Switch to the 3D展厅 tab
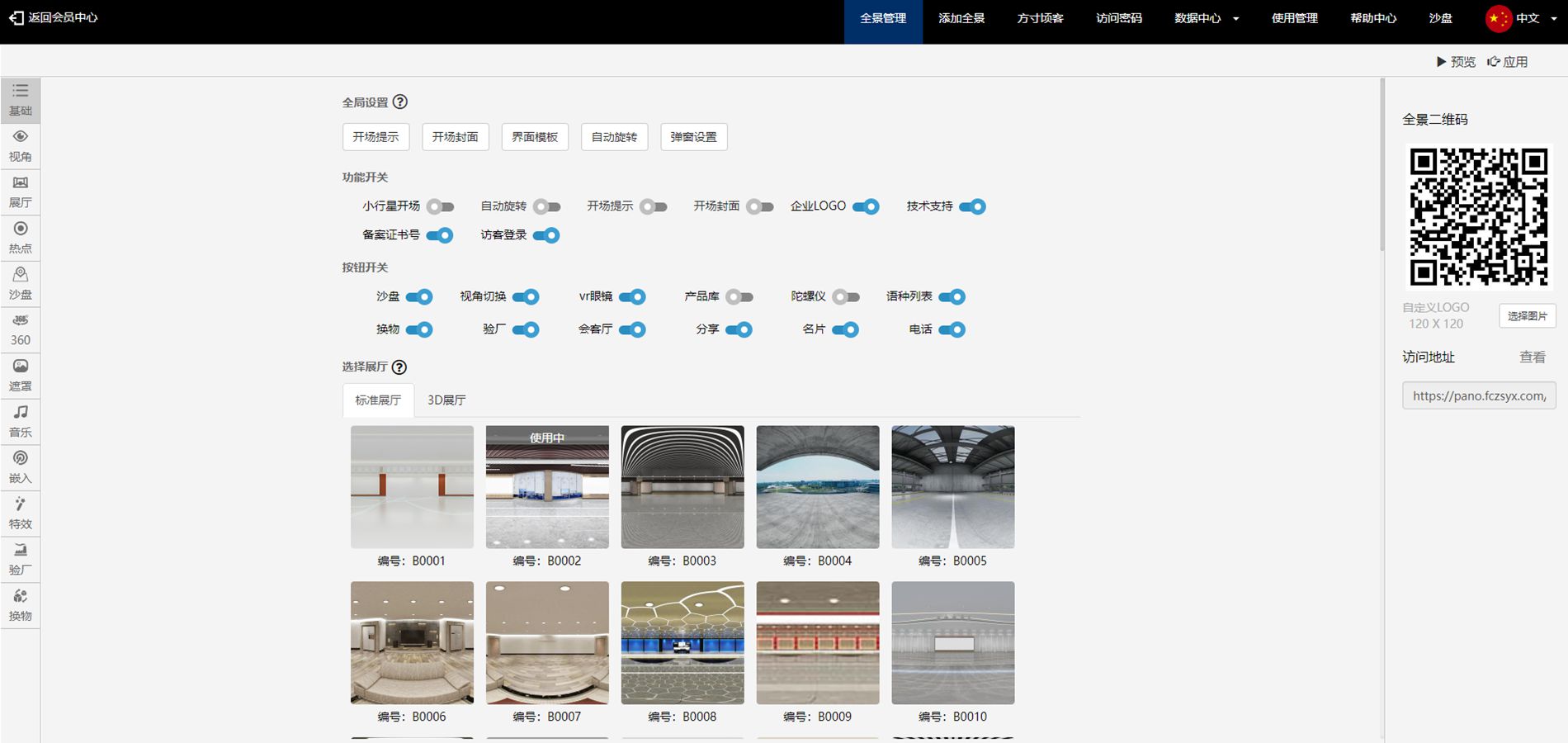The height and width of the screenshot is (743, 1568). pyautogui.click(x=446, y=400)
